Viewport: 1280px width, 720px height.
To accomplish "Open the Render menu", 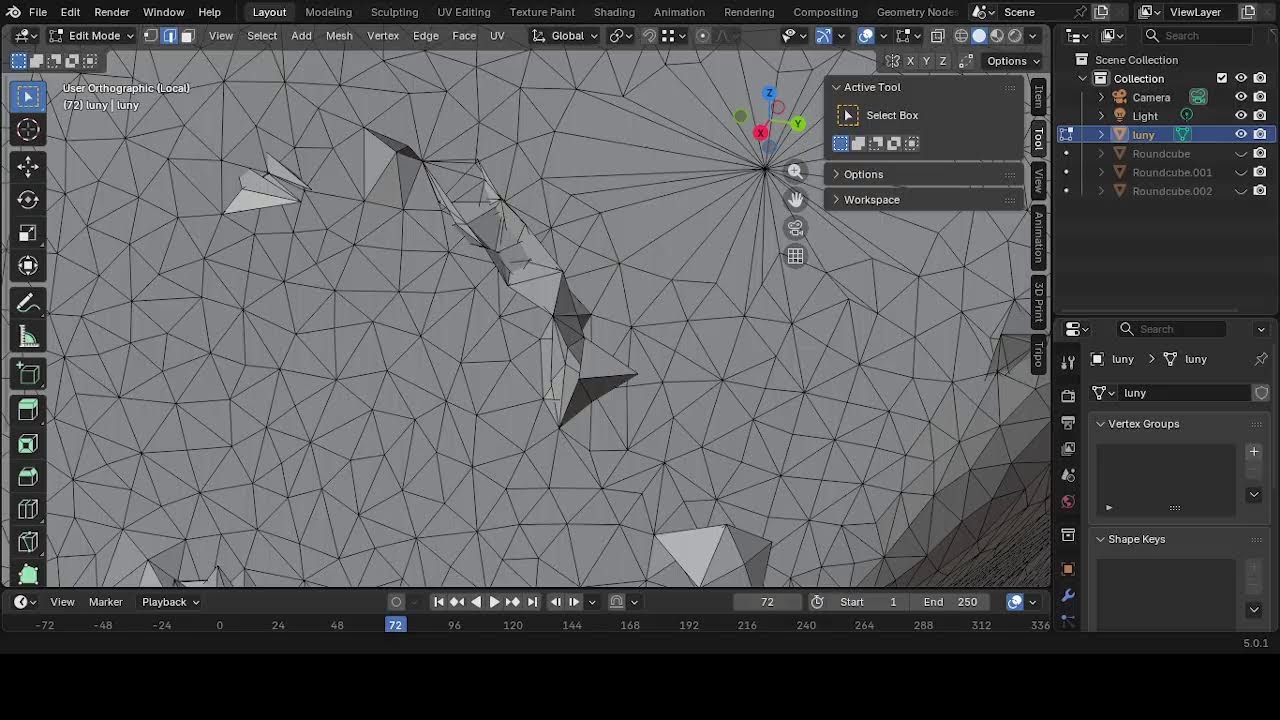I will 112,12.
